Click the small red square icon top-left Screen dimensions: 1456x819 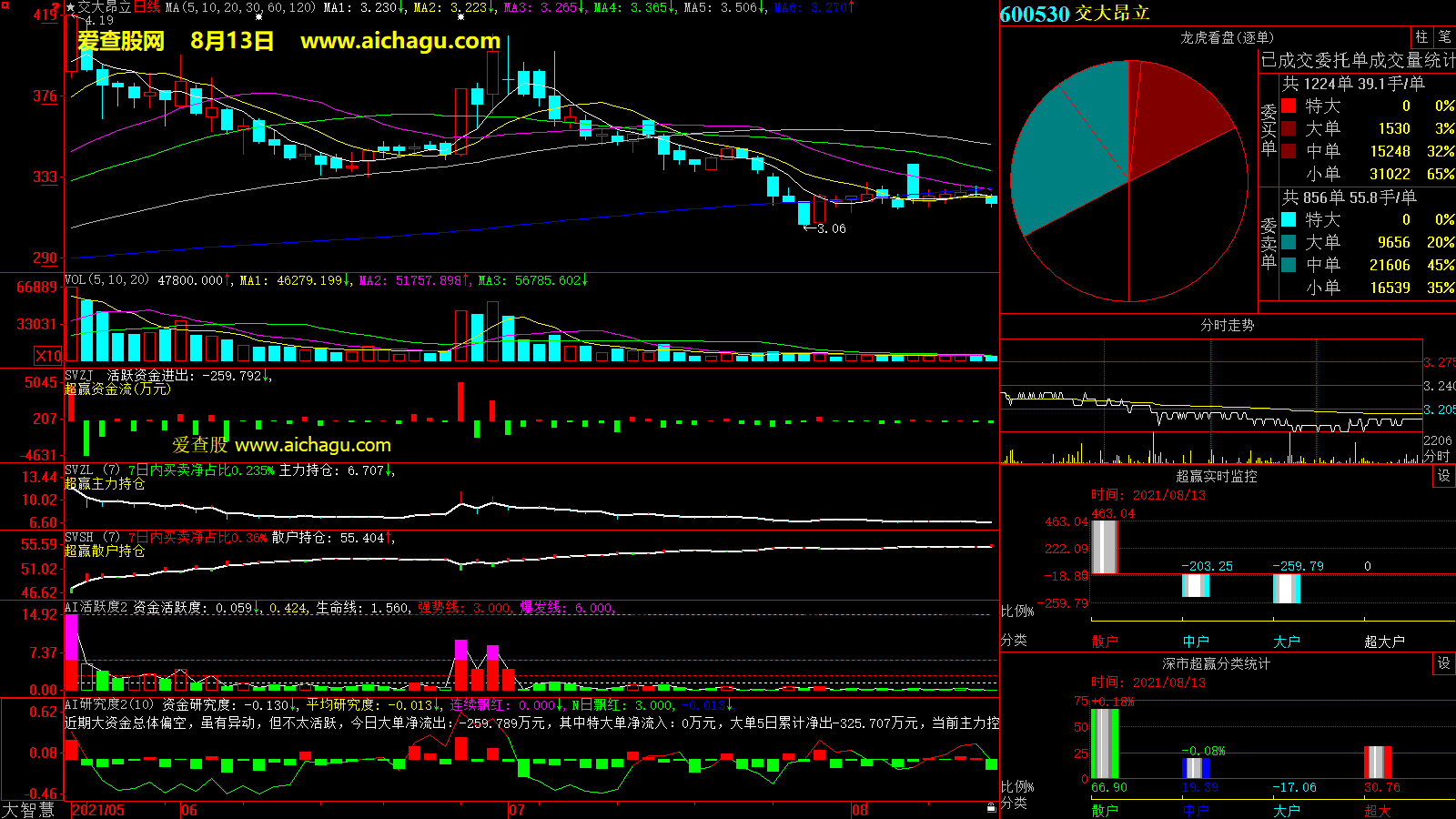click(x=5, y=5)
